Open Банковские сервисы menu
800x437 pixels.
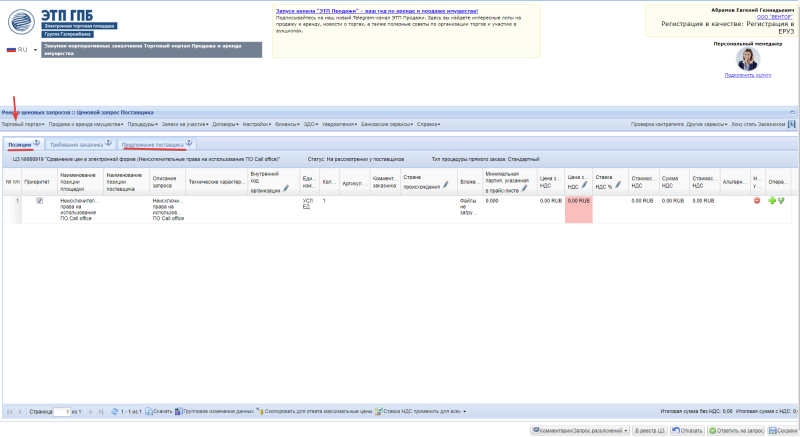coord(387,124)
